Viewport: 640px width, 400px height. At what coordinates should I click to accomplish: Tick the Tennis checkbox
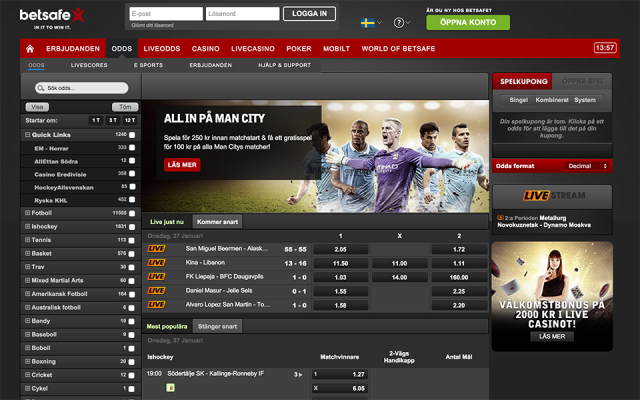(131, 240)
